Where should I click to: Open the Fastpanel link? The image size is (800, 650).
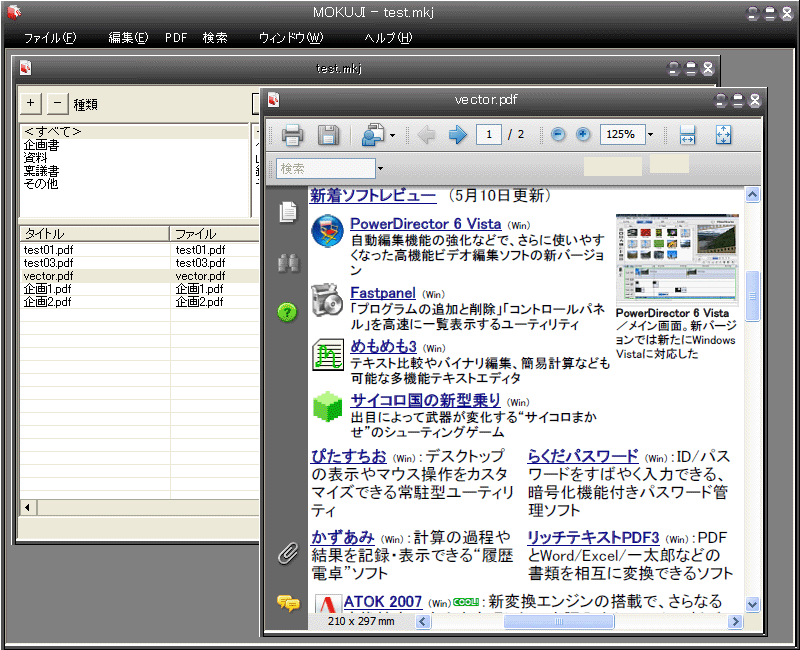[383, 293]
